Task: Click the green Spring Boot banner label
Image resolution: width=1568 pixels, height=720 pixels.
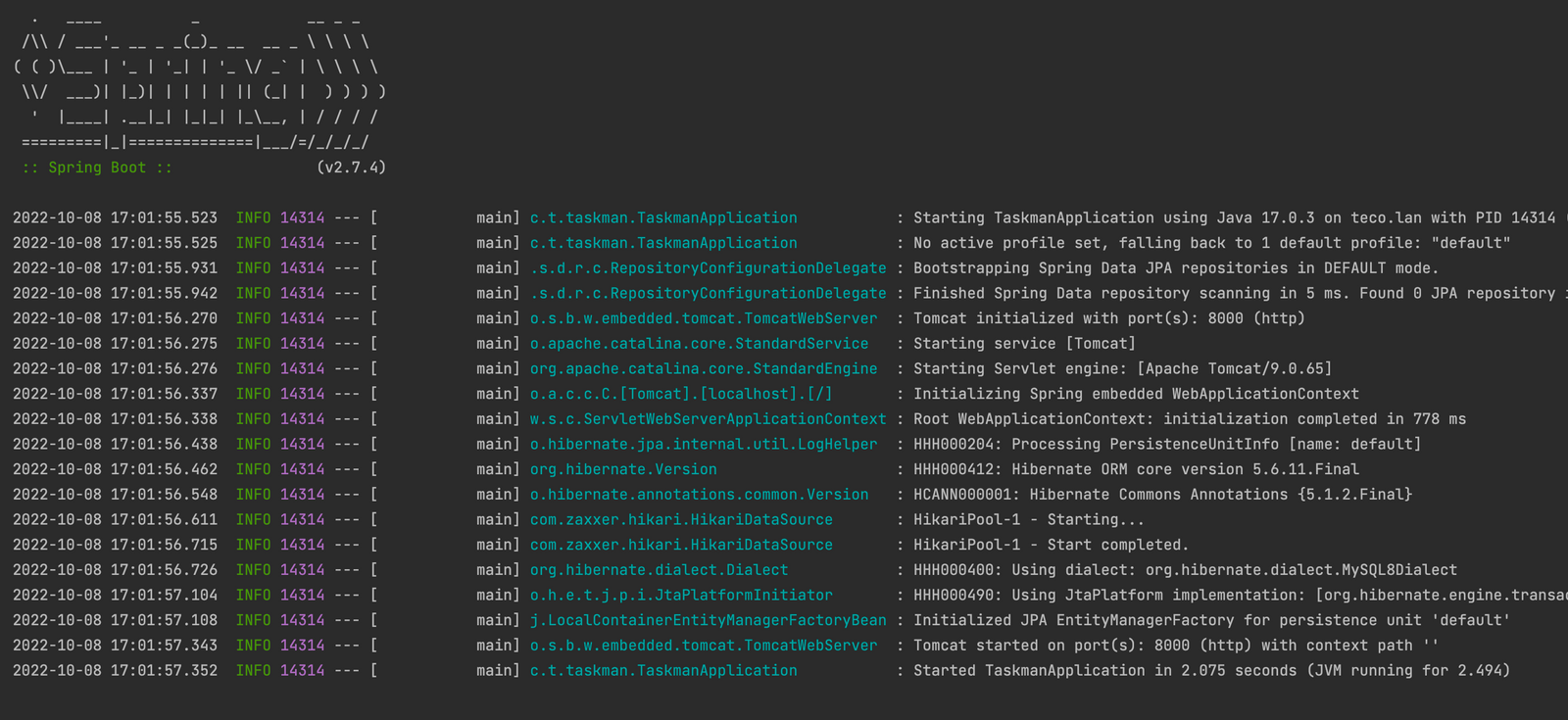Action: [x=97, y=168]
